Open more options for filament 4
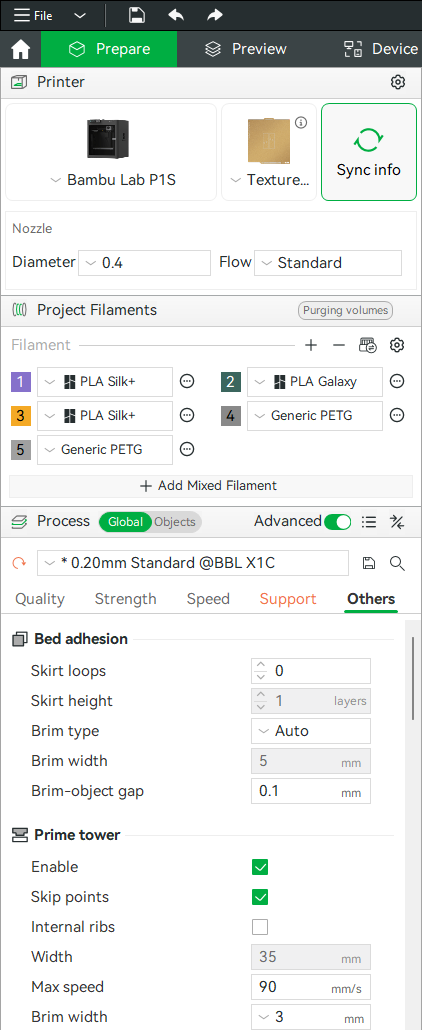 click(397, 415)
